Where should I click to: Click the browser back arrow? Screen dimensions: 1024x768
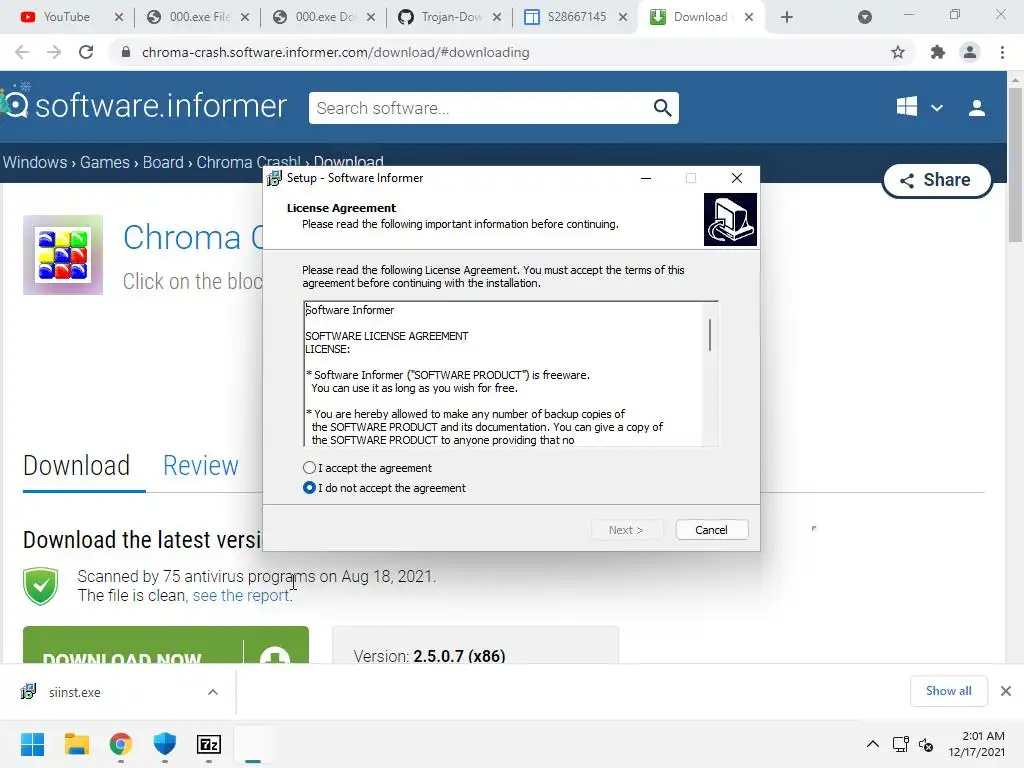coord(22,52)
